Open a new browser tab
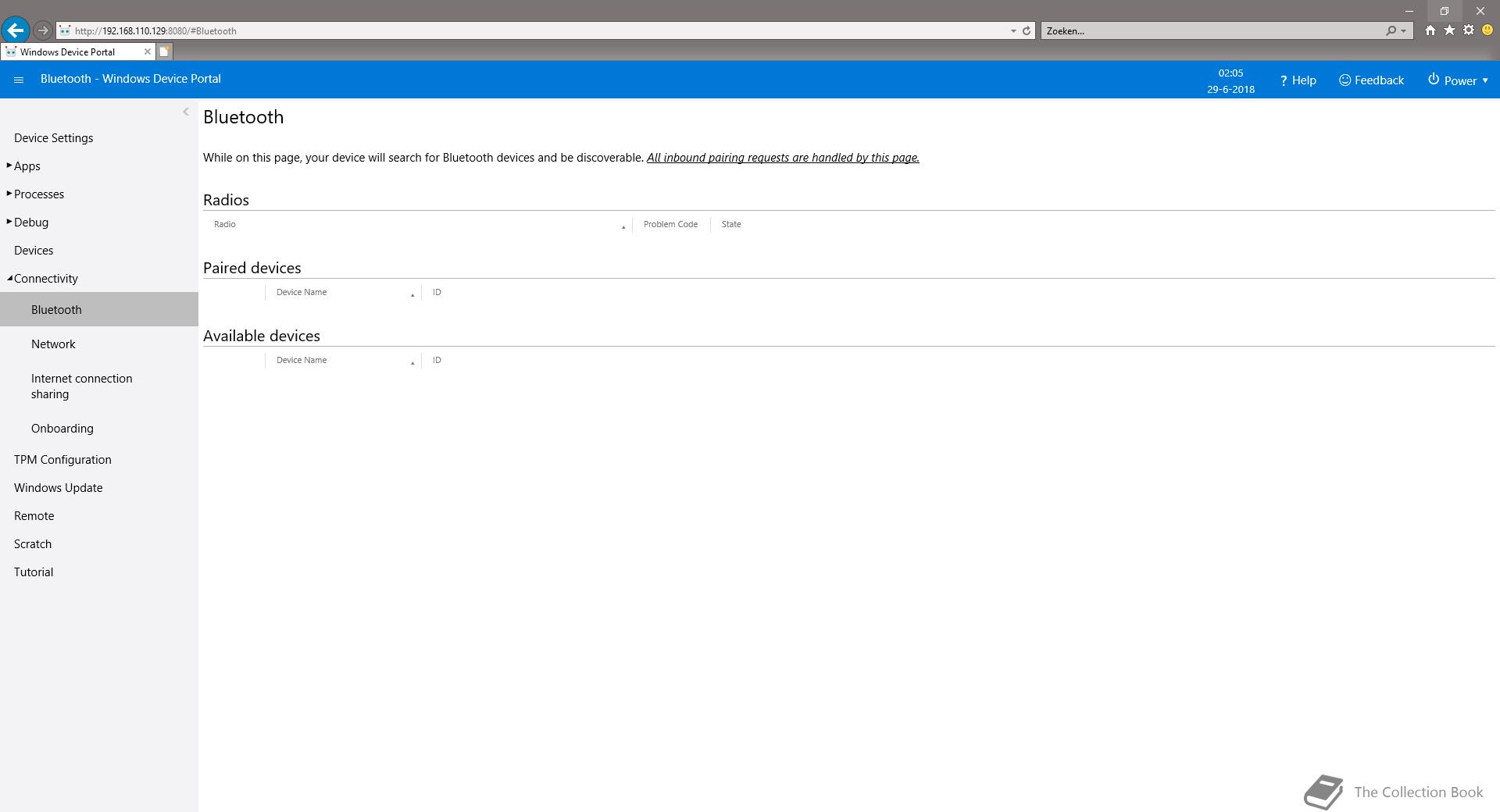The height and width of the screenshot is (812, 1500). 165,52
